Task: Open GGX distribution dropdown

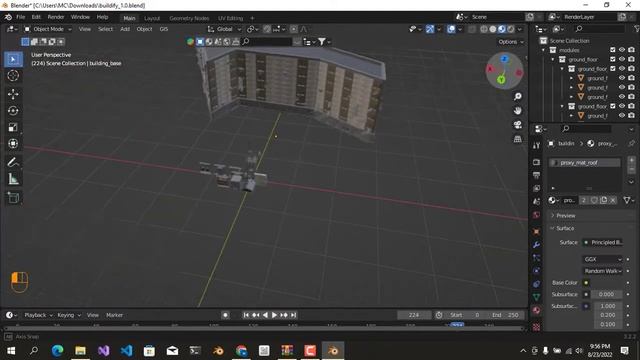Action: coord(602,259)
